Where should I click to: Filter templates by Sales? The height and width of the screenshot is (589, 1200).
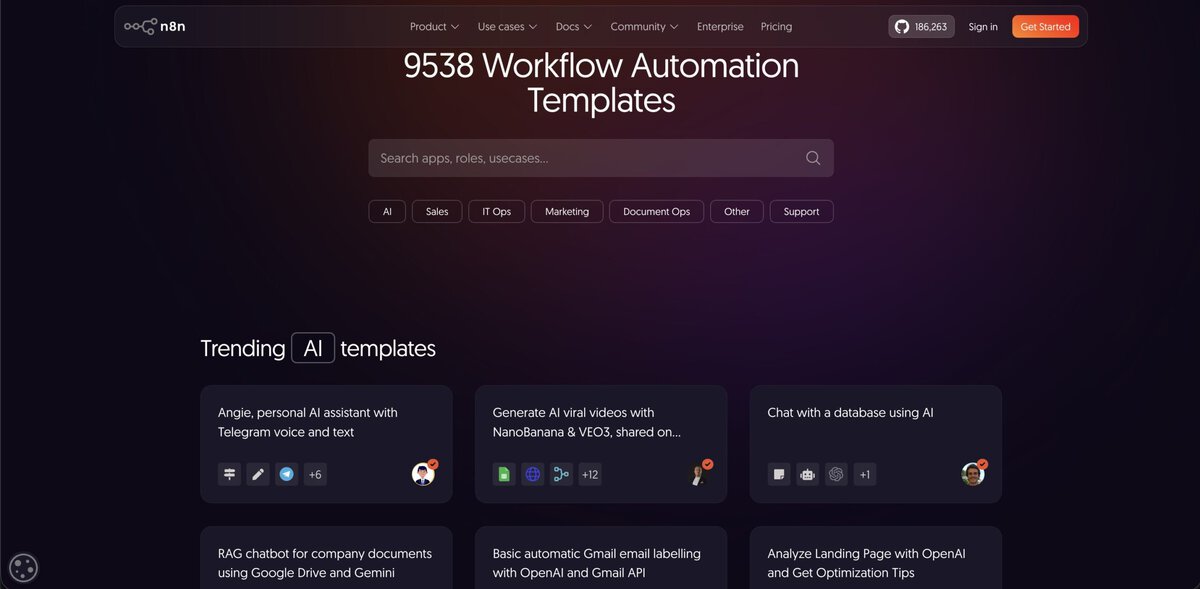(x=437, y=211)
